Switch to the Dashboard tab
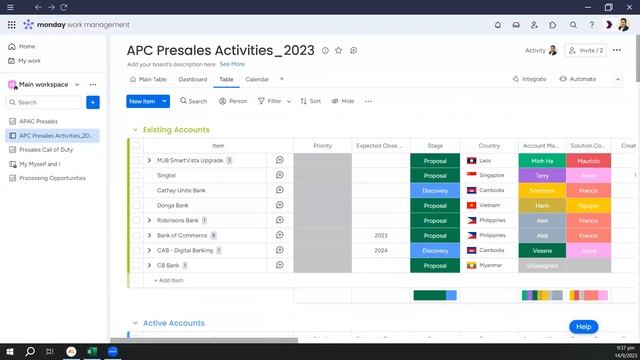640x360 pixels. (x=193, y=79)
